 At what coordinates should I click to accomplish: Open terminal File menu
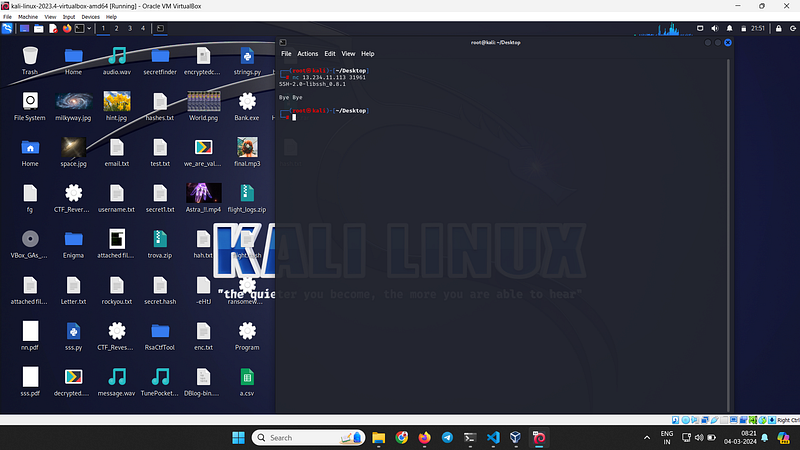tap(286, 54)
